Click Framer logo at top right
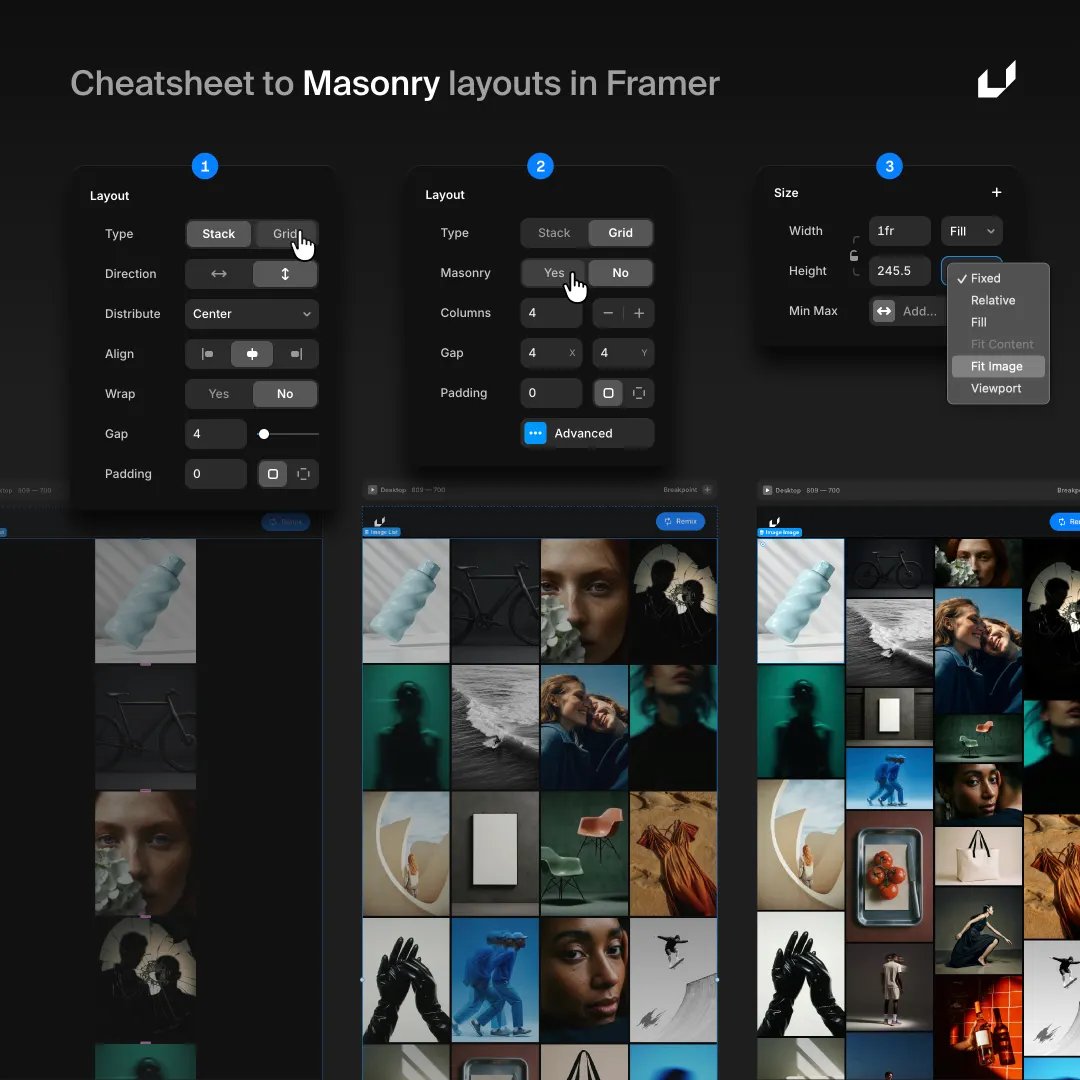Image resolution: width=1080 pixels, height=1080 pixels. (x=997, y=79)
